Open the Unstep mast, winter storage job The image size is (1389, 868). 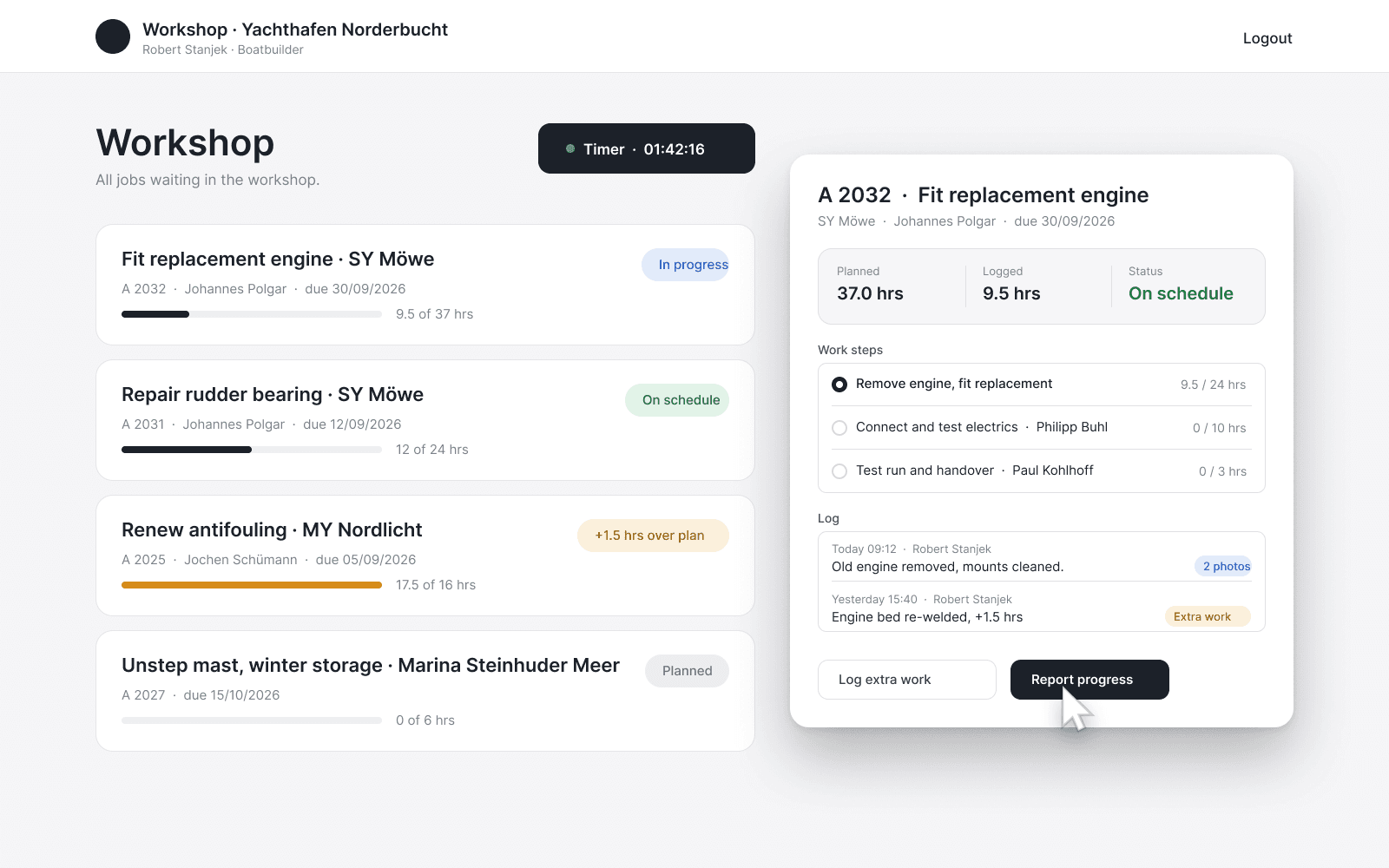click(x=425, y=691)
